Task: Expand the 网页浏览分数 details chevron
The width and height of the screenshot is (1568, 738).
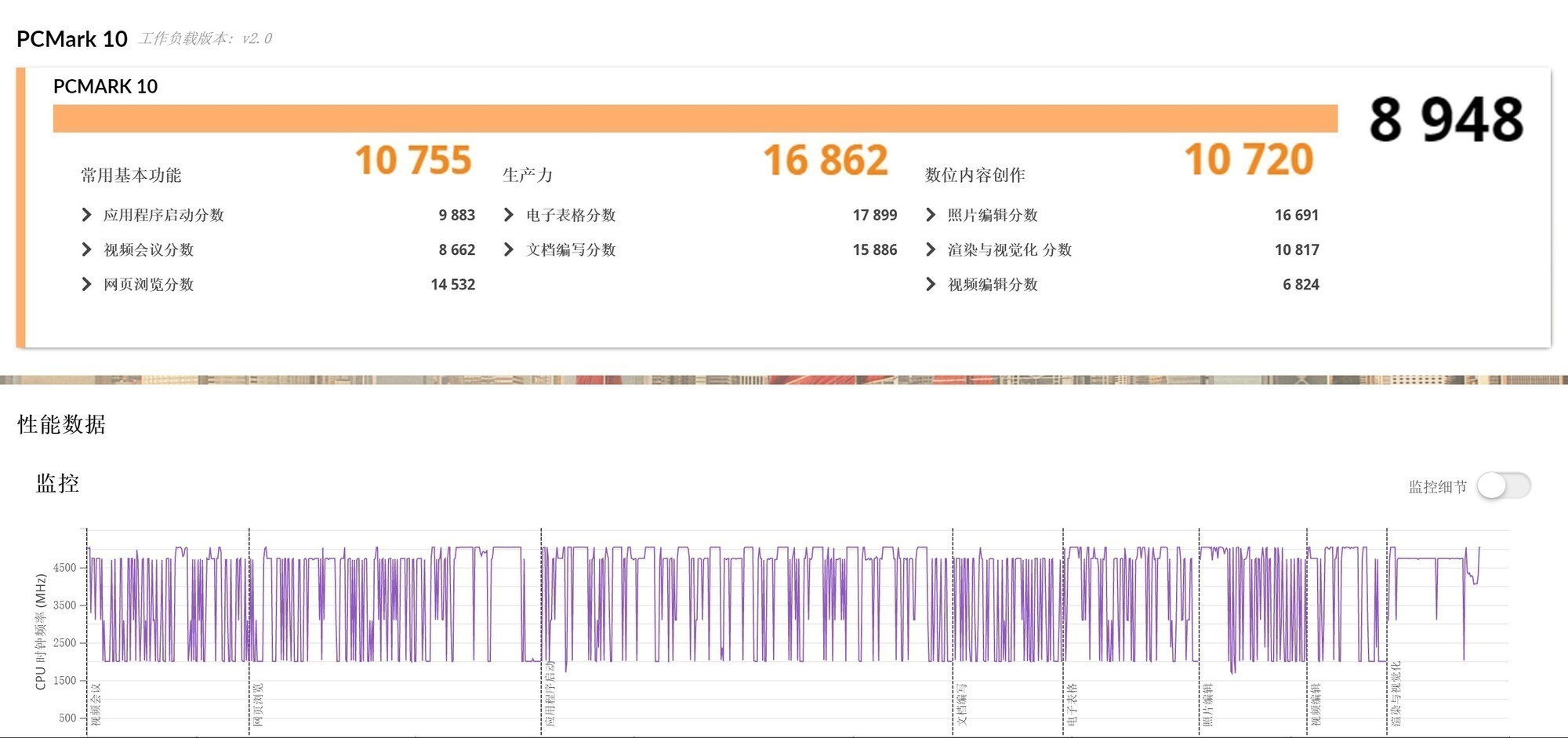Action: 87,284
